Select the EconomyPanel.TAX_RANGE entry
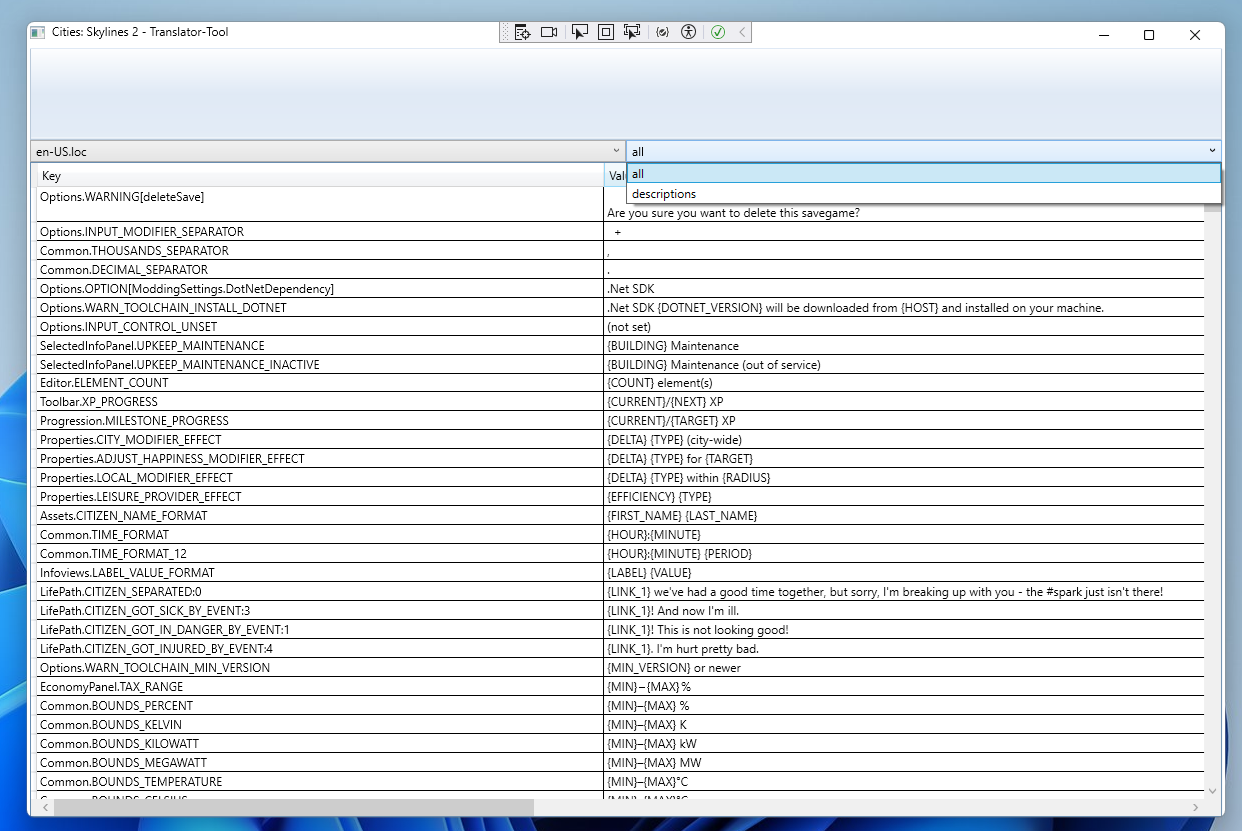Screen dimensions: 1242x831 pos(300,686)
